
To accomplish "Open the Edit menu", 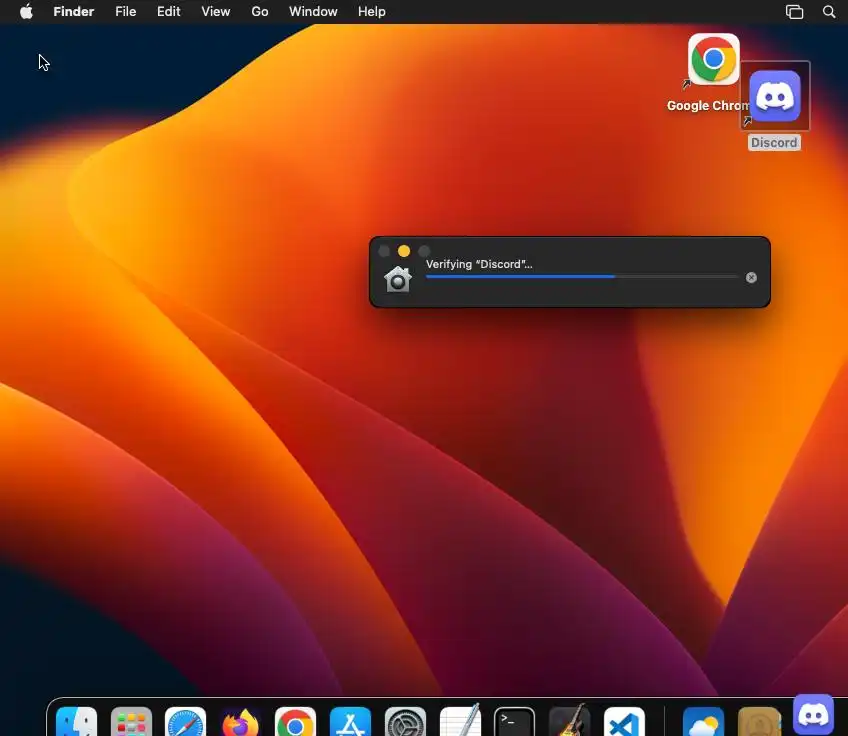I will click(168, 11).
